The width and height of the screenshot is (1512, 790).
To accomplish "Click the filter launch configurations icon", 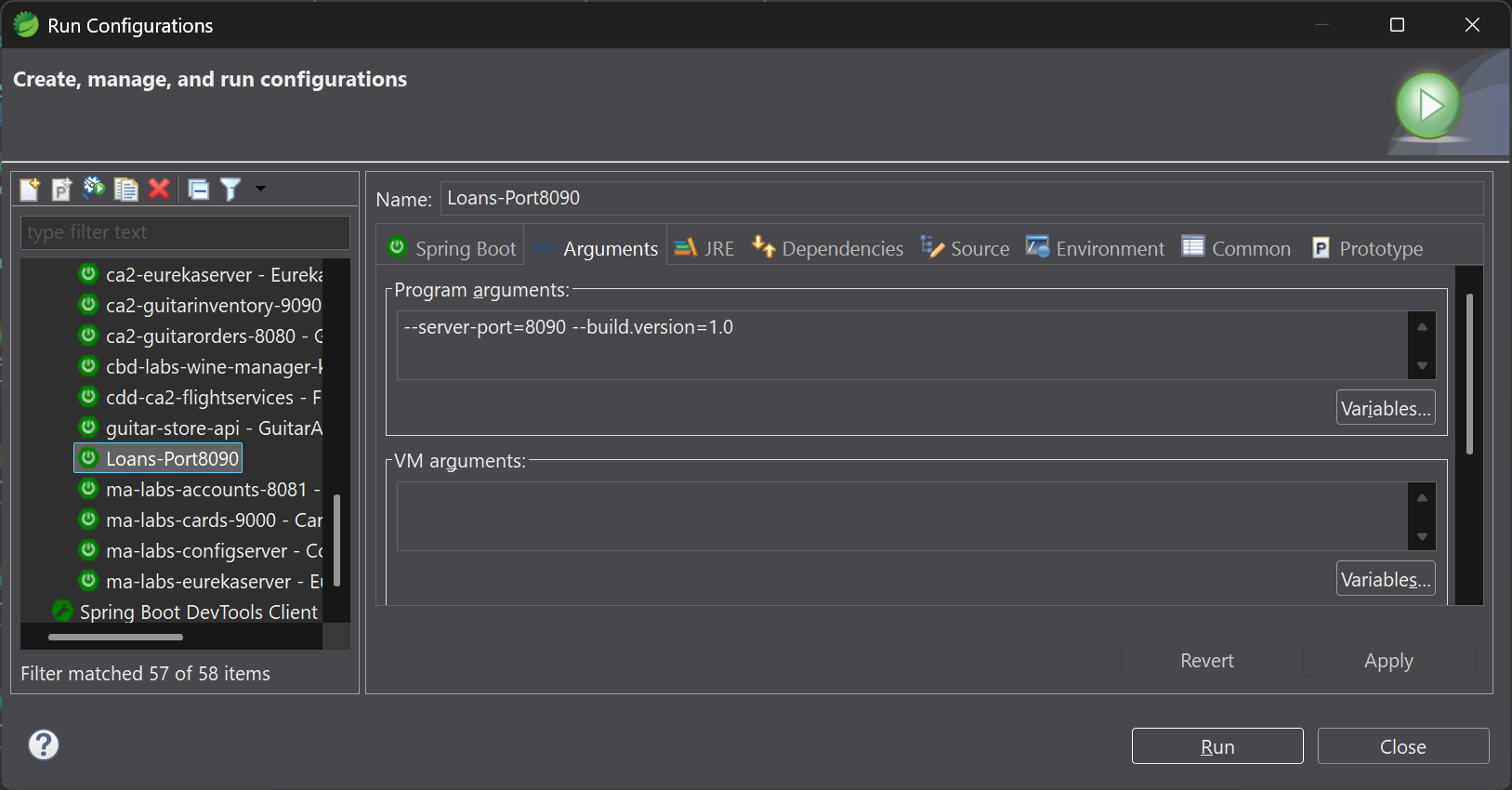I will click(x=230, y=190).
